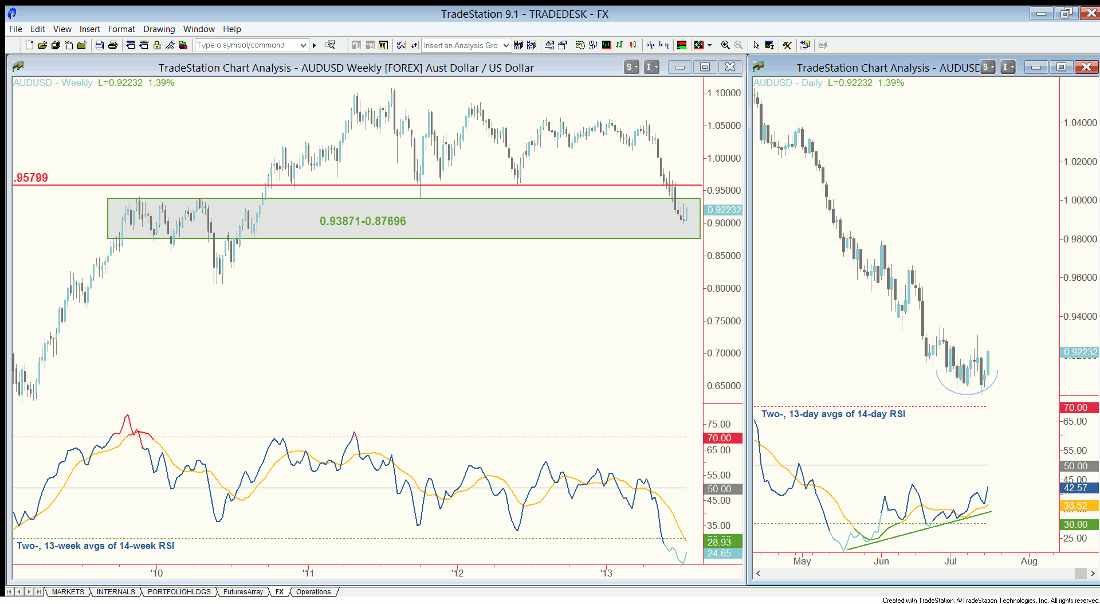Open the weekly chart I dropdown button
1100x604 pixels.
coord(651,67)
